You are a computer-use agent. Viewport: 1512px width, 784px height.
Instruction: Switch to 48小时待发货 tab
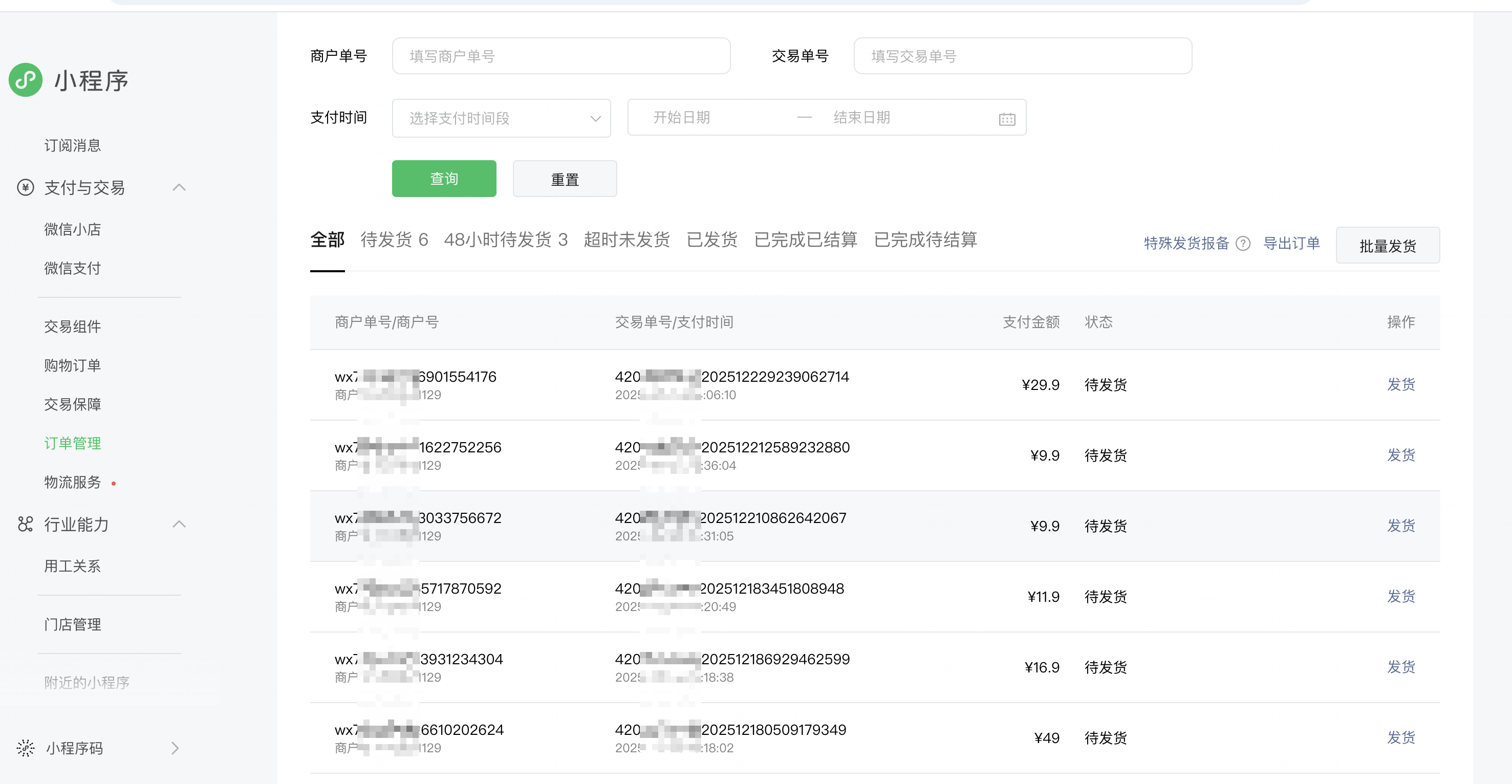[505, 240]
